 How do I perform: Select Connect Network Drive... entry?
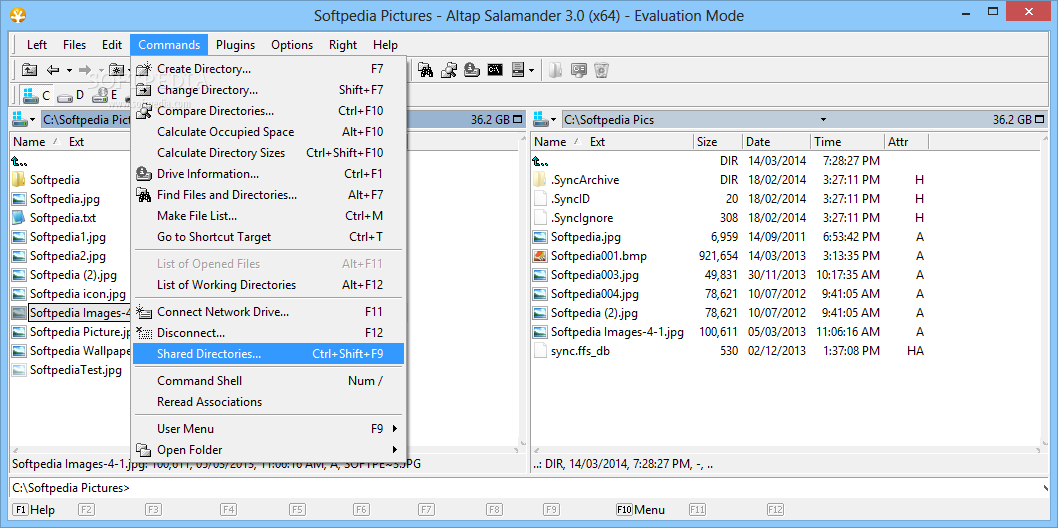(x=268, y=312)
